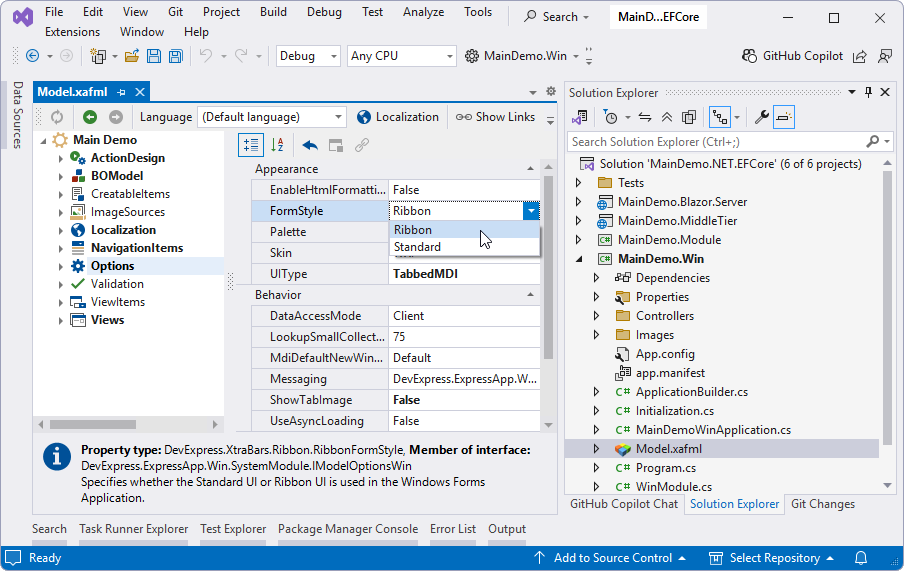Click the model tree horizontal scrollbar thumb

(x=93, y=425)
